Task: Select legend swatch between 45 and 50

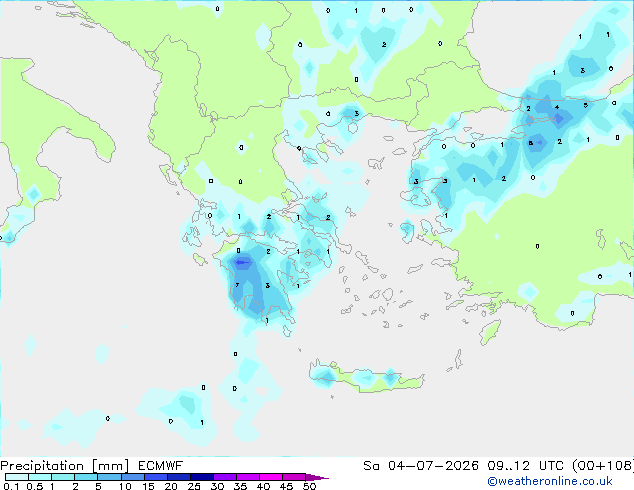Action: coord(294,477)
